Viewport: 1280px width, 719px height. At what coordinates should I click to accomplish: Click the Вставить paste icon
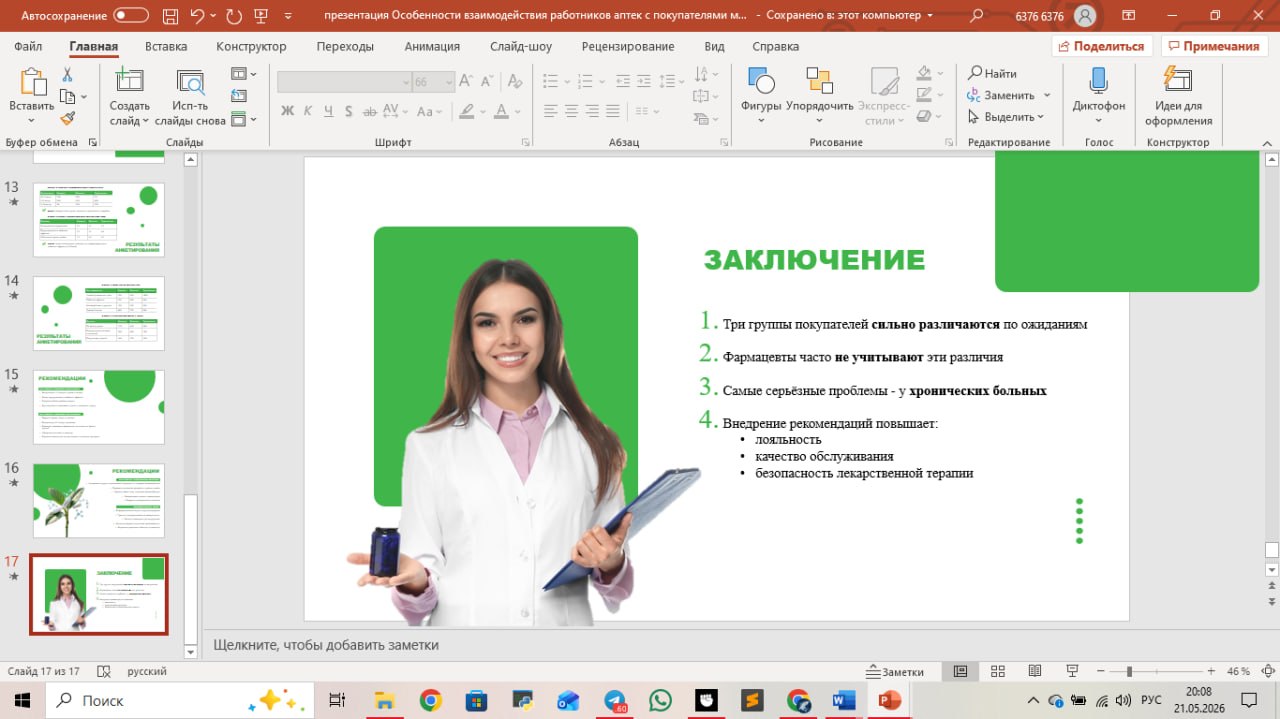pos(32,83)
